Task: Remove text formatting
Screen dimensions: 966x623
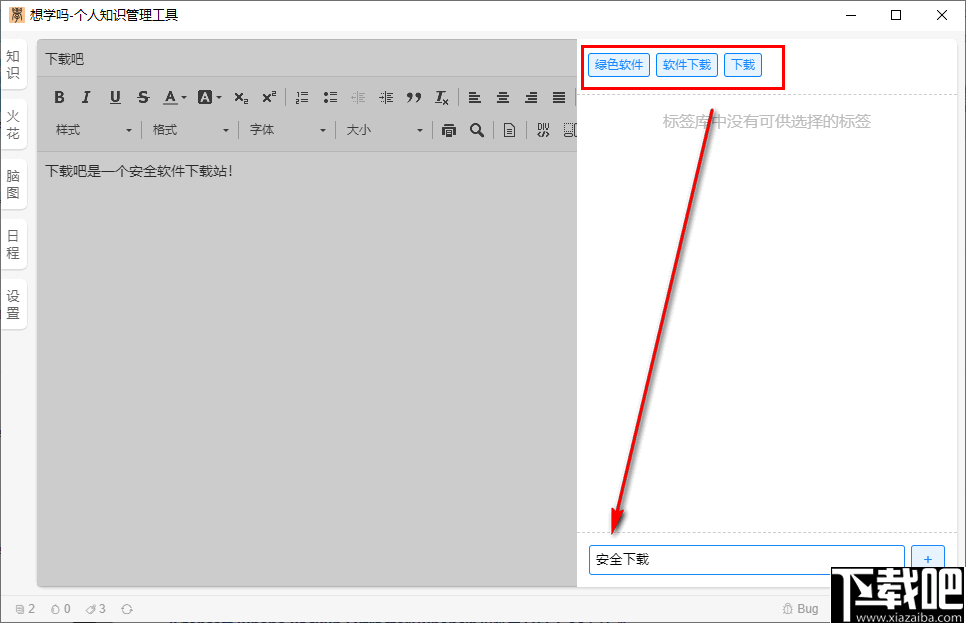Action: [442, 97]
